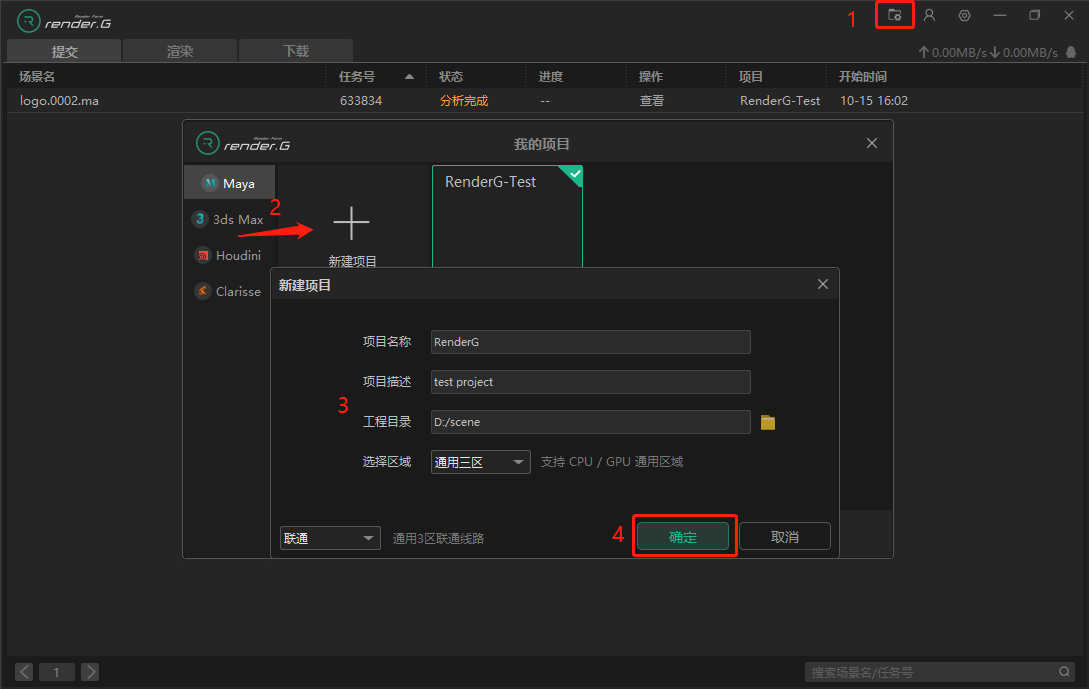Sort by 任务号 column header arrow
Viewport: 1089px width, 689px height.
click(409, 77)
